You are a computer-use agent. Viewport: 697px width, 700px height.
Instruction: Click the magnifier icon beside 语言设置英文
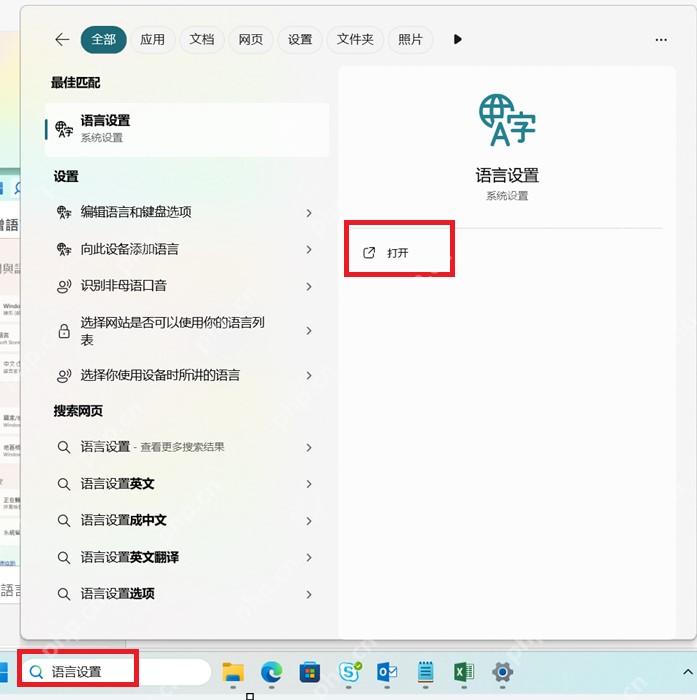tap(64, 484)
